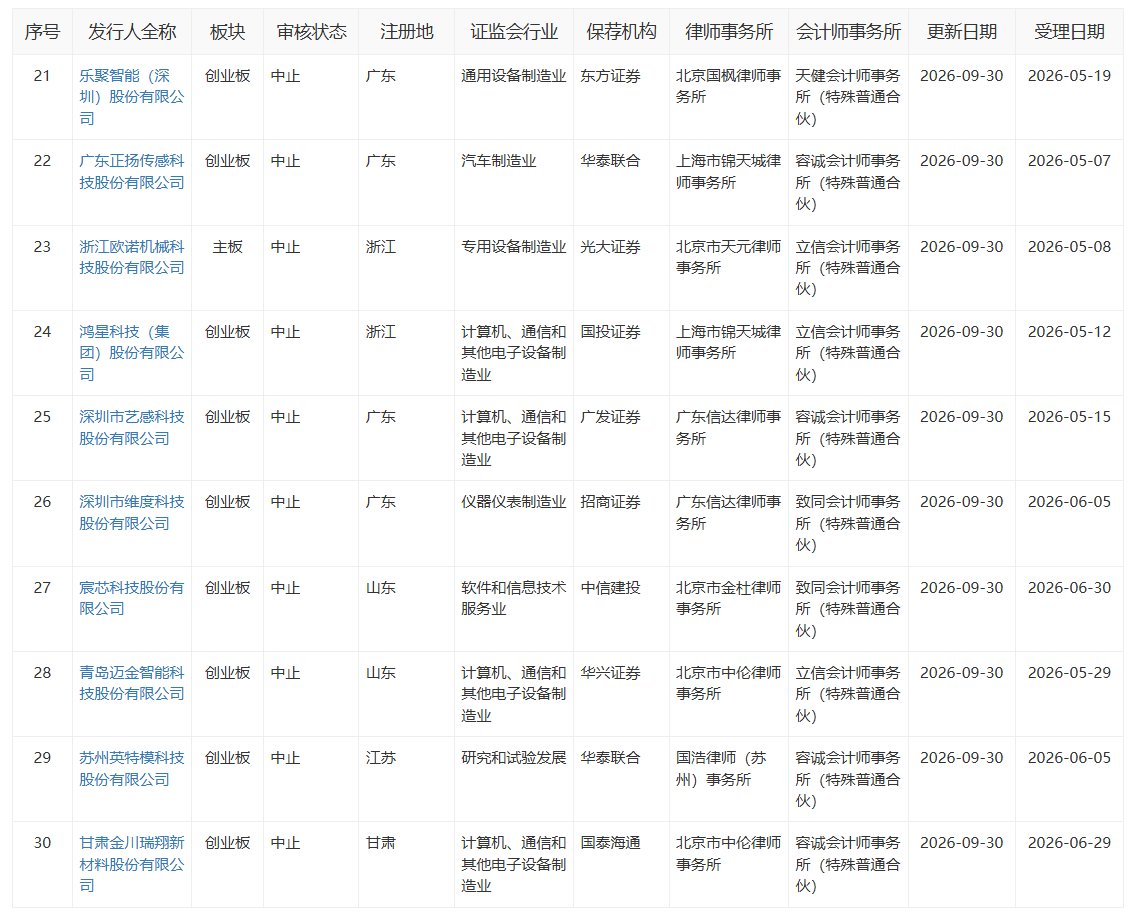Select the 板块 column header
The width and height of the screenshot is (1136, 914).
tap(227, 32)
